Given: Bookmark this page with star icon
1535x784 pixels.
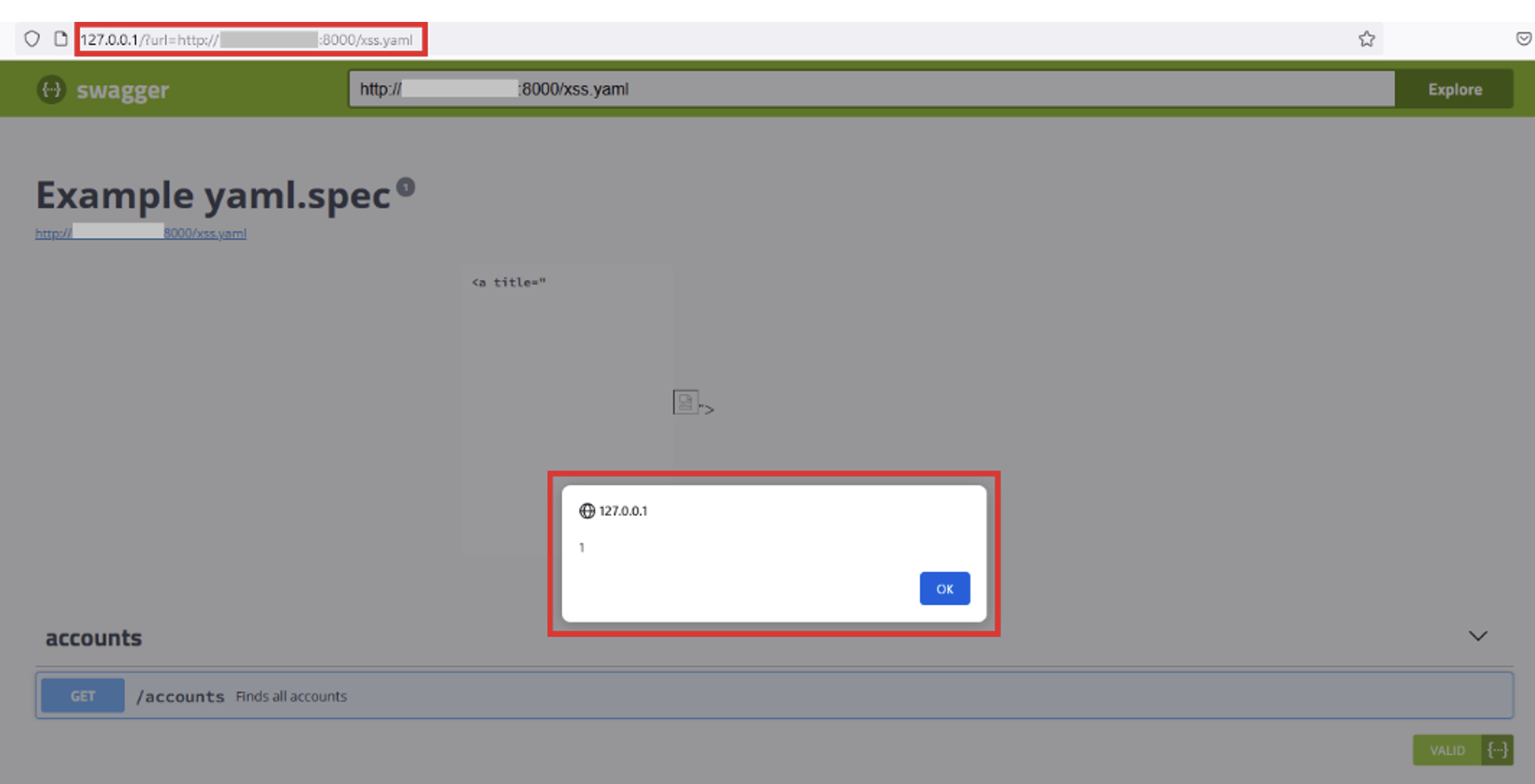Looking at the screenshot, I should pos(1366,39).
